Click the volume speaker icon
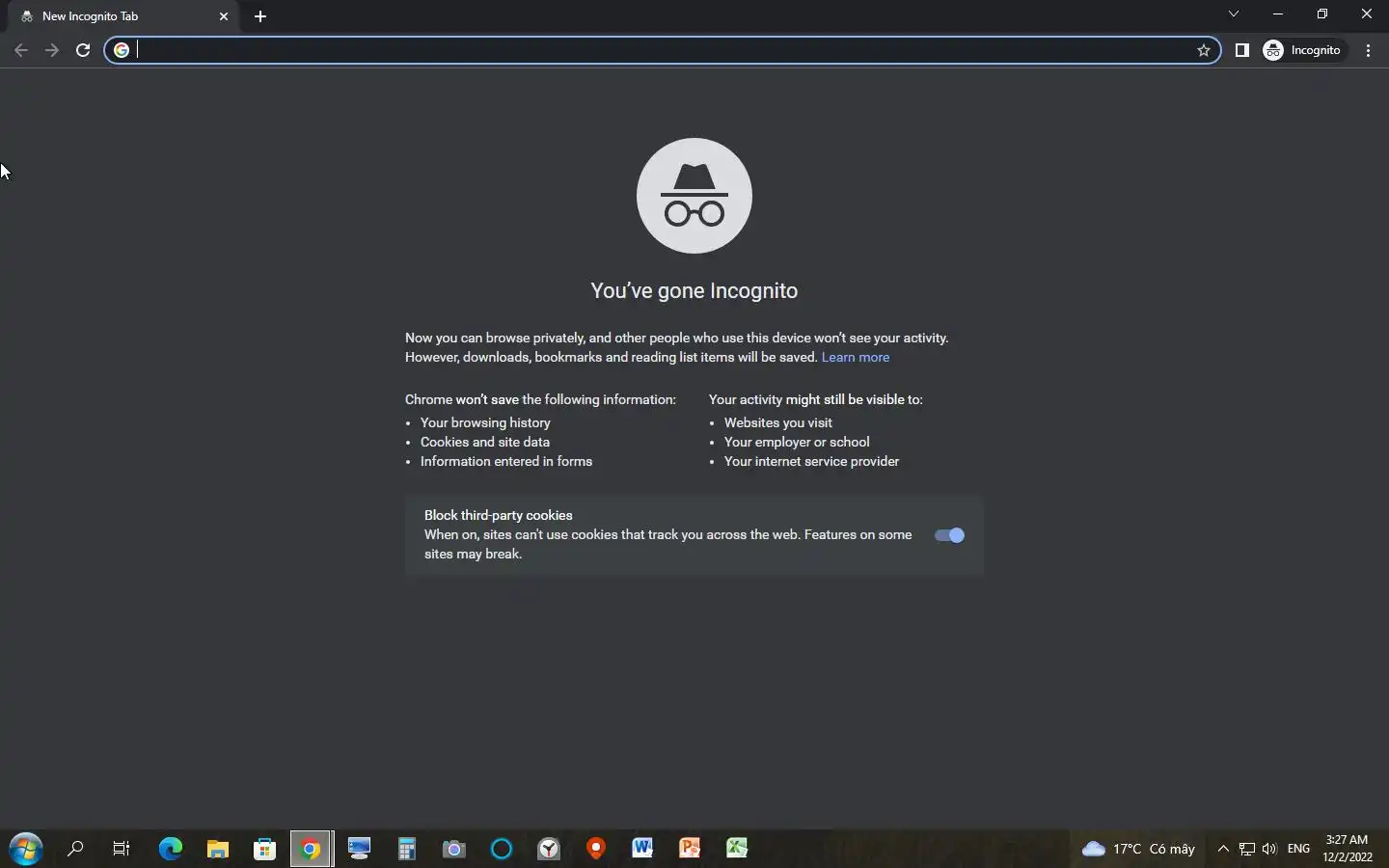This screenshot has width=1389, height=868. pyautogui.click(x=1269, y=849)
